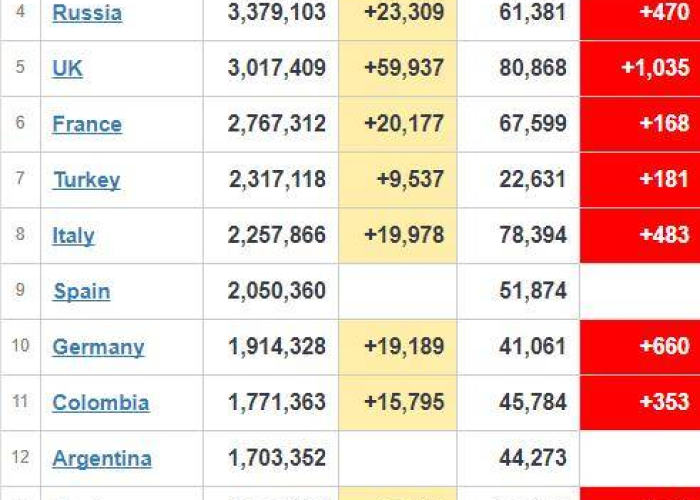Select row number 10 cell
700x500 pixels.
pos(21,347)
